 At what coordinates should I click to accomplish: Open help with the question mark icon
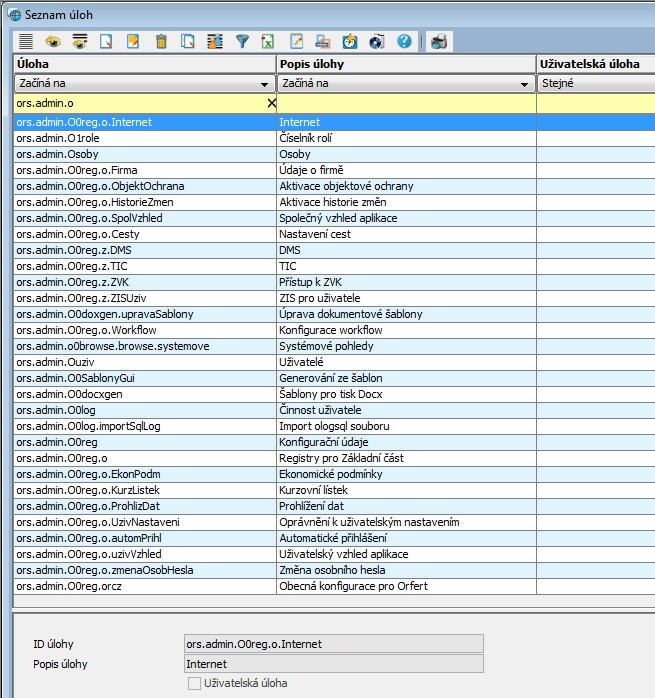tap(404, 42)
